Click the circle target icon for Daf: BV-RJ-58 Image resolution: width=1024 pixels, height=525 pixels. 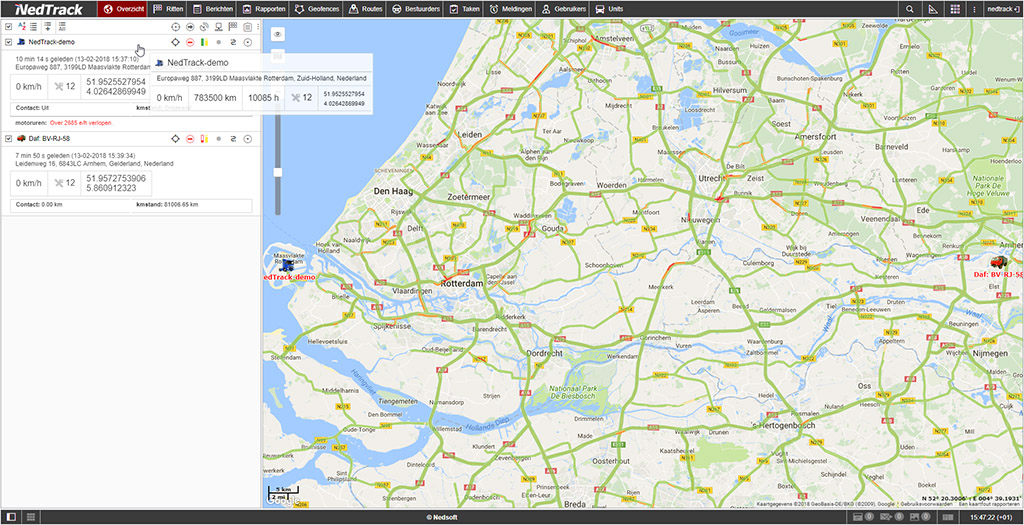[248, 138]
